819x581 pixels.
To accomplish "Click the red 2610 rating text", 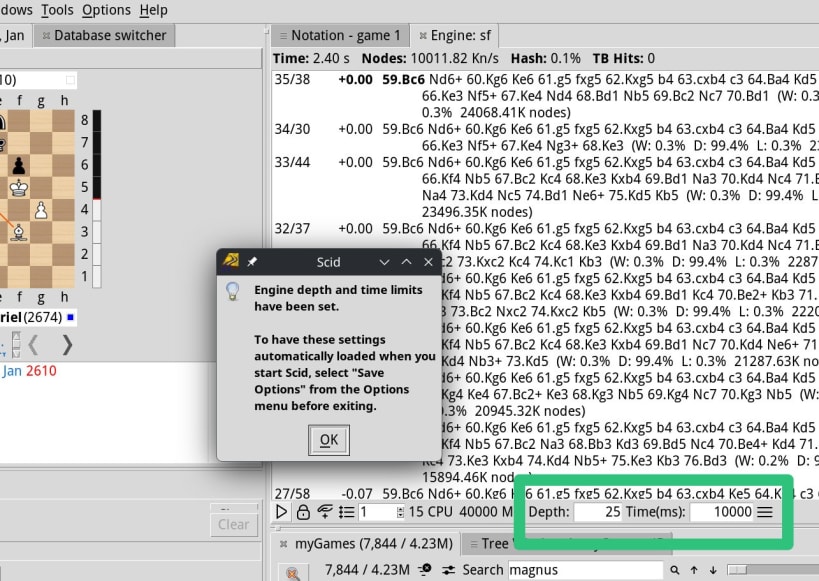I will [x=41, y=371].
